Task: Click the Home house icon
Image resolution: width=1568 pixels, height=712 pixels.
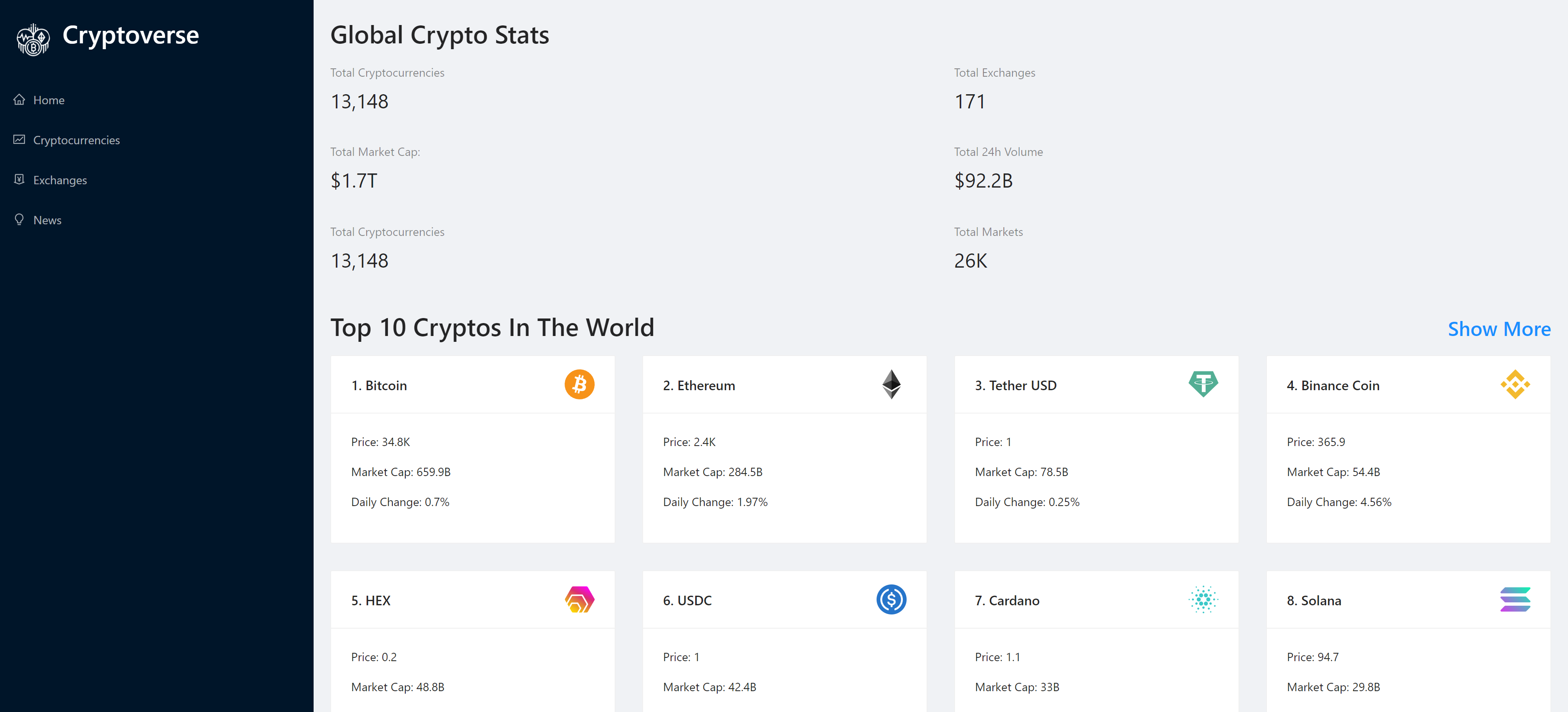Action: click(20, 100)
